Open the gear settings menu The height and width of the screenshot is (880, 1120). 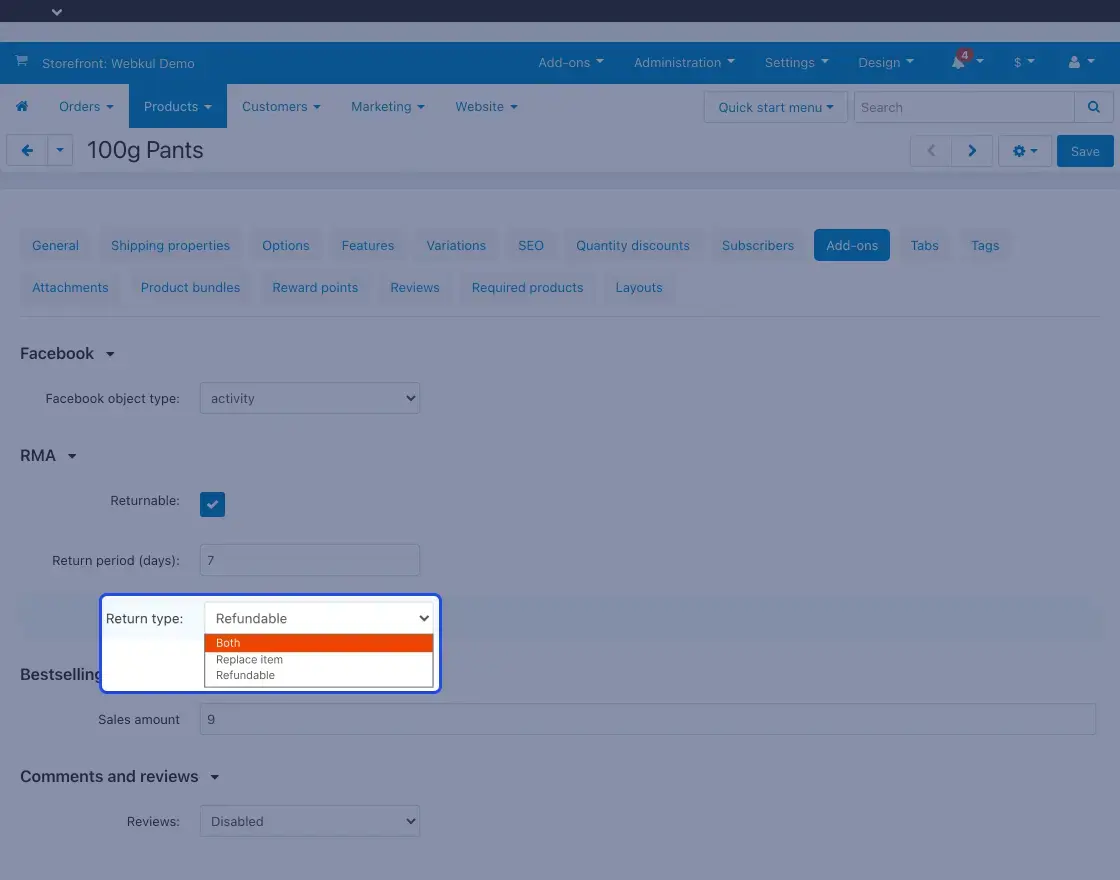coord(1024,151)
